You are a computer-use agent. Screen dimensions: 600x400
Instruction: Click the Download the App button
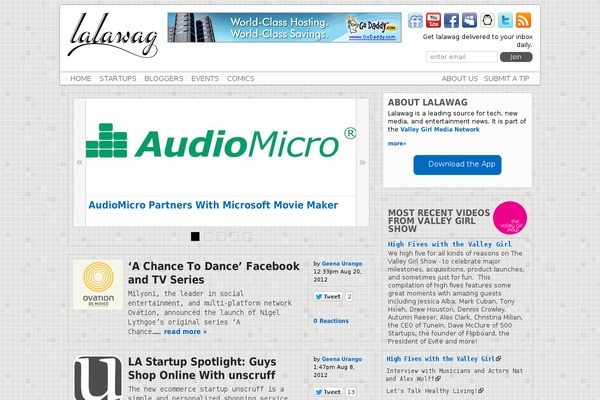[457, 165]
